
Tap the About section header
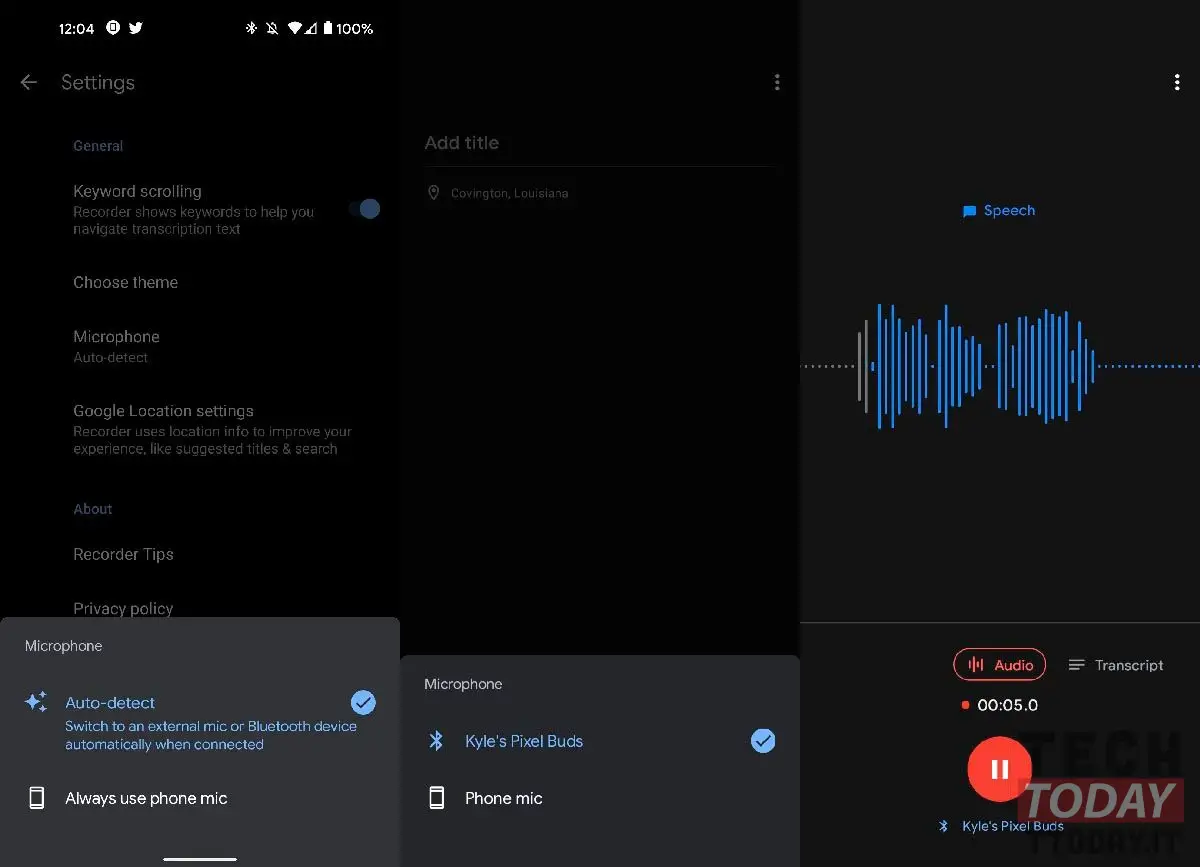click(x=93, y=509)
